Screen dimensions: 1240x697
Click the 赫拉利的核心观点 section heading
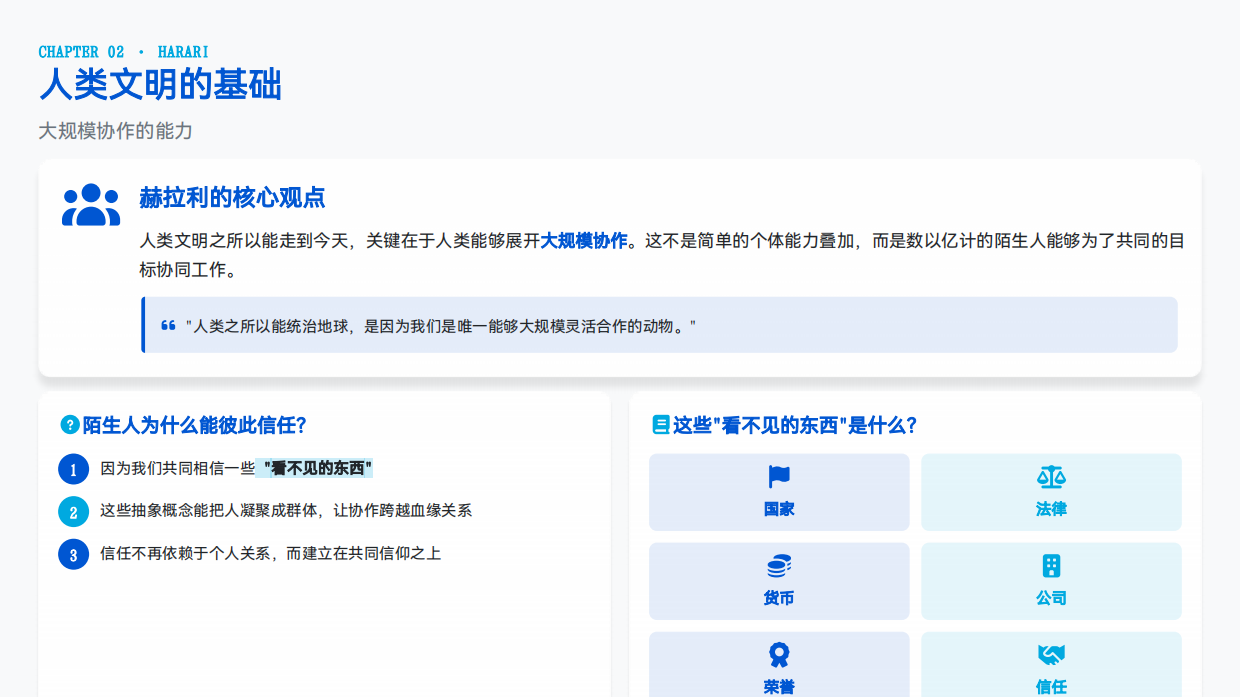(232, 197)
